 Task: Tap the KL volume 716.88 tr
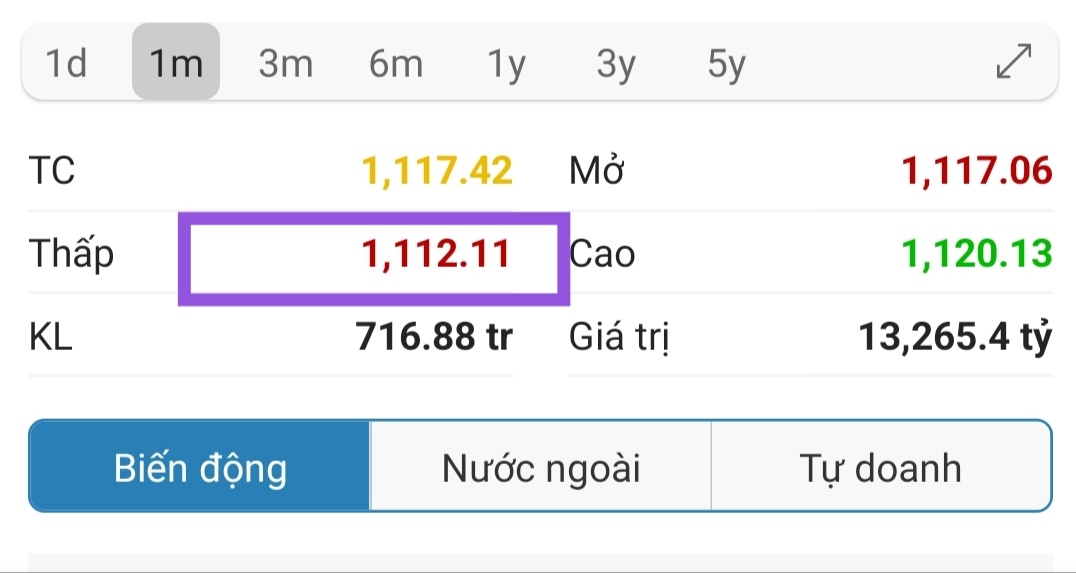point(434,337)
